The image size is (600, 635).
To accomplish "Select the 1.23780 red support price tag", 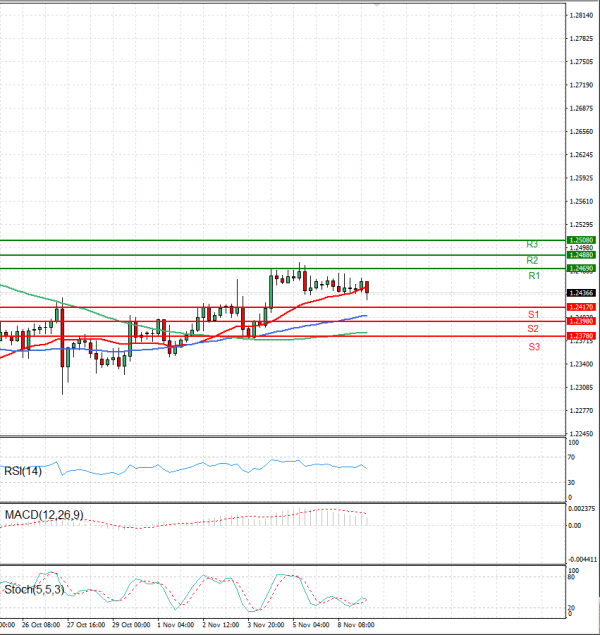I will coord(581,336).
